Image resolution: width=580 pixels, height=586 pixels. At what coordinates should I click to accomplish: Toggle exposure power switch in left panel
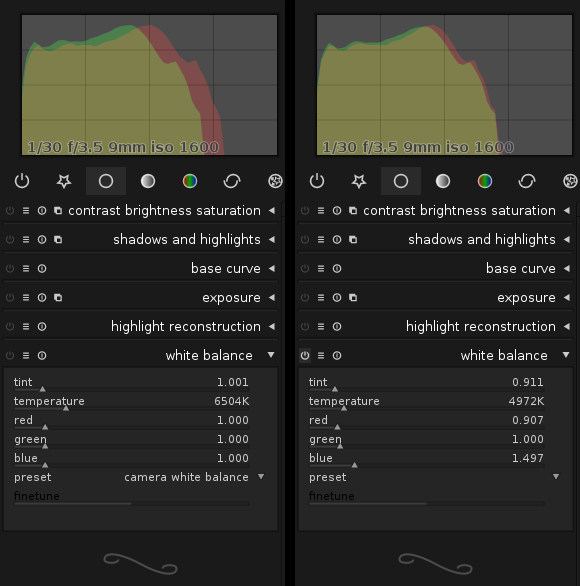10,297
